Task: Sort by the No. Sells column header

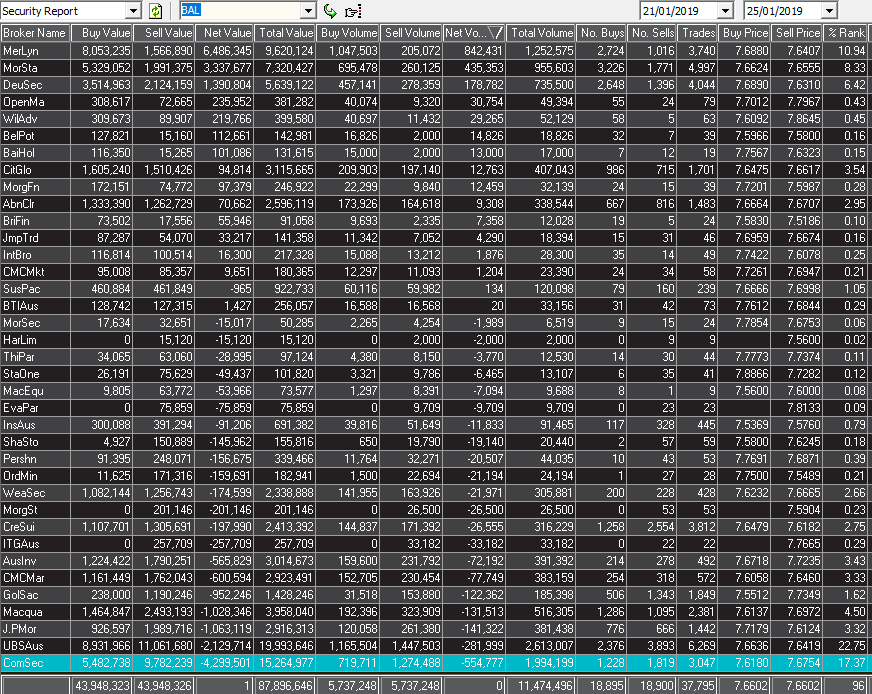Action: tap(652, 33)
